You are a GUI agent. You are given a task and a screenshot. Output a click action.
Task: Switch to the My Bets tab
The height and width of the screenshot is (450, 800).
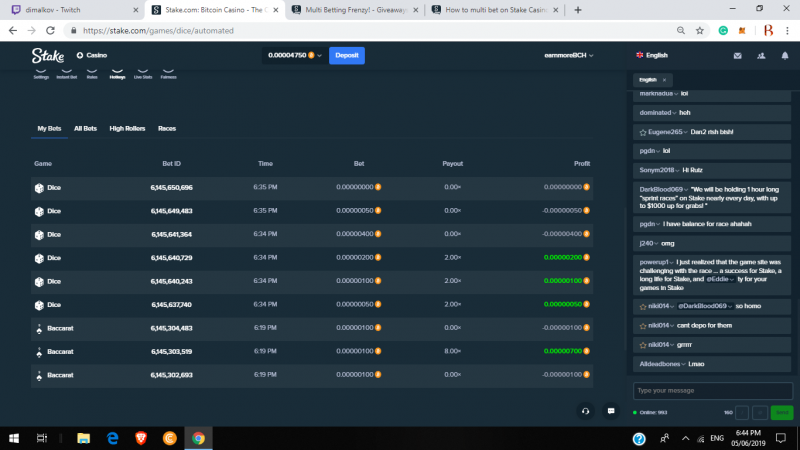[49, 129]
